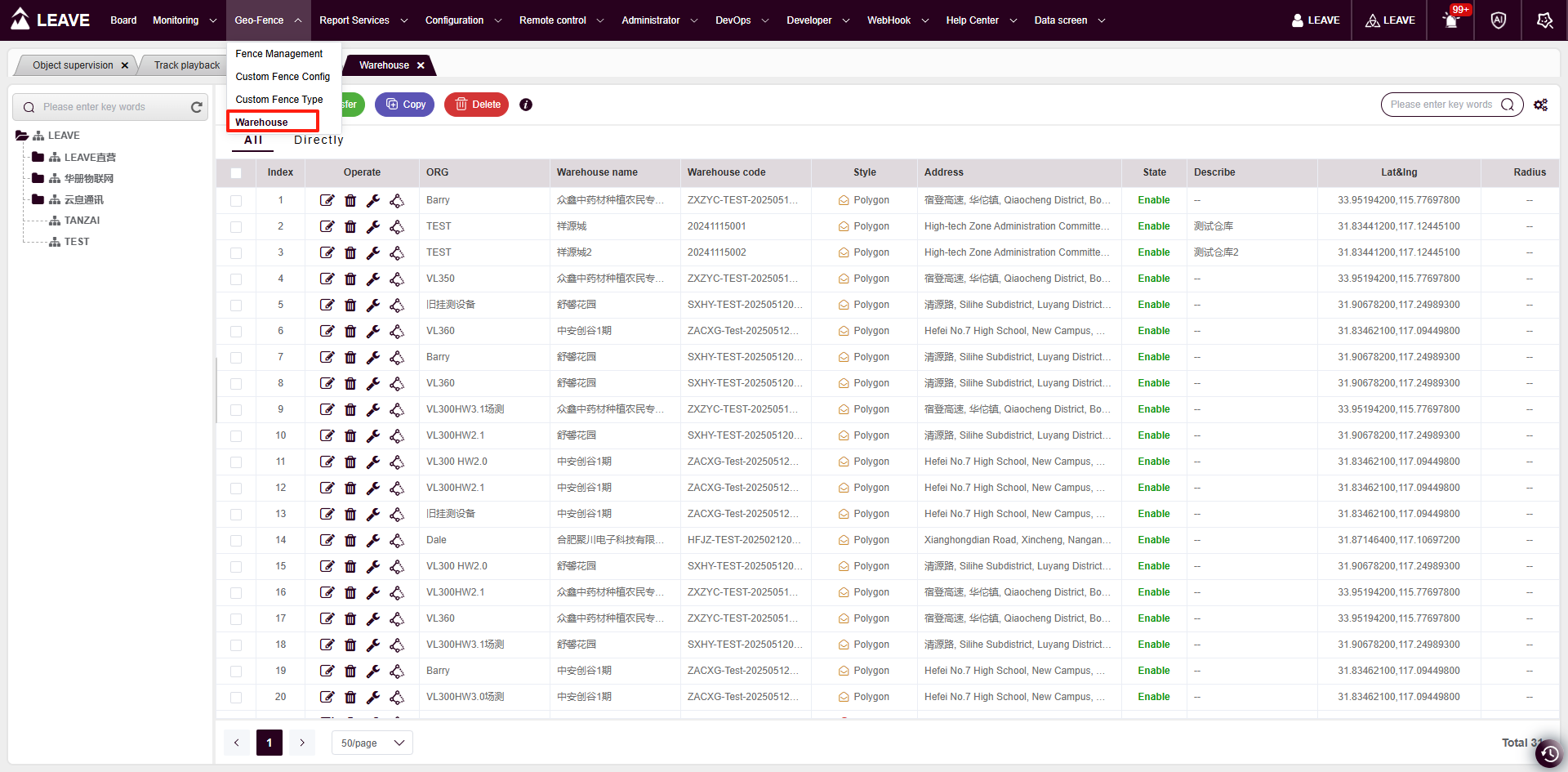The image size is (1568, 772).
Task: Click the table column settings gear icon
Action: [1540, 105]
